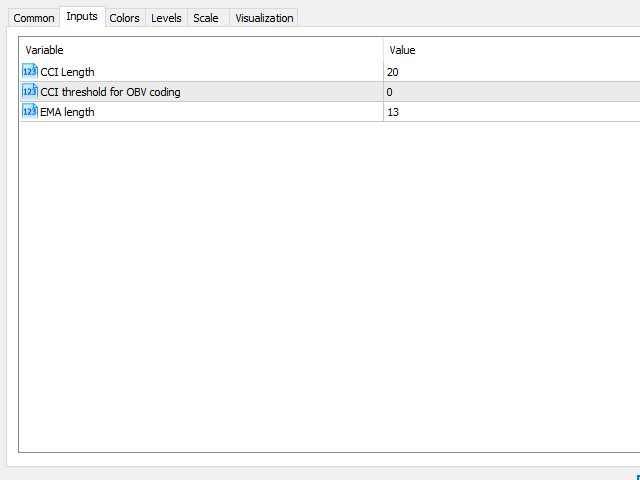Show the Visualization tab

pos(264,18)
